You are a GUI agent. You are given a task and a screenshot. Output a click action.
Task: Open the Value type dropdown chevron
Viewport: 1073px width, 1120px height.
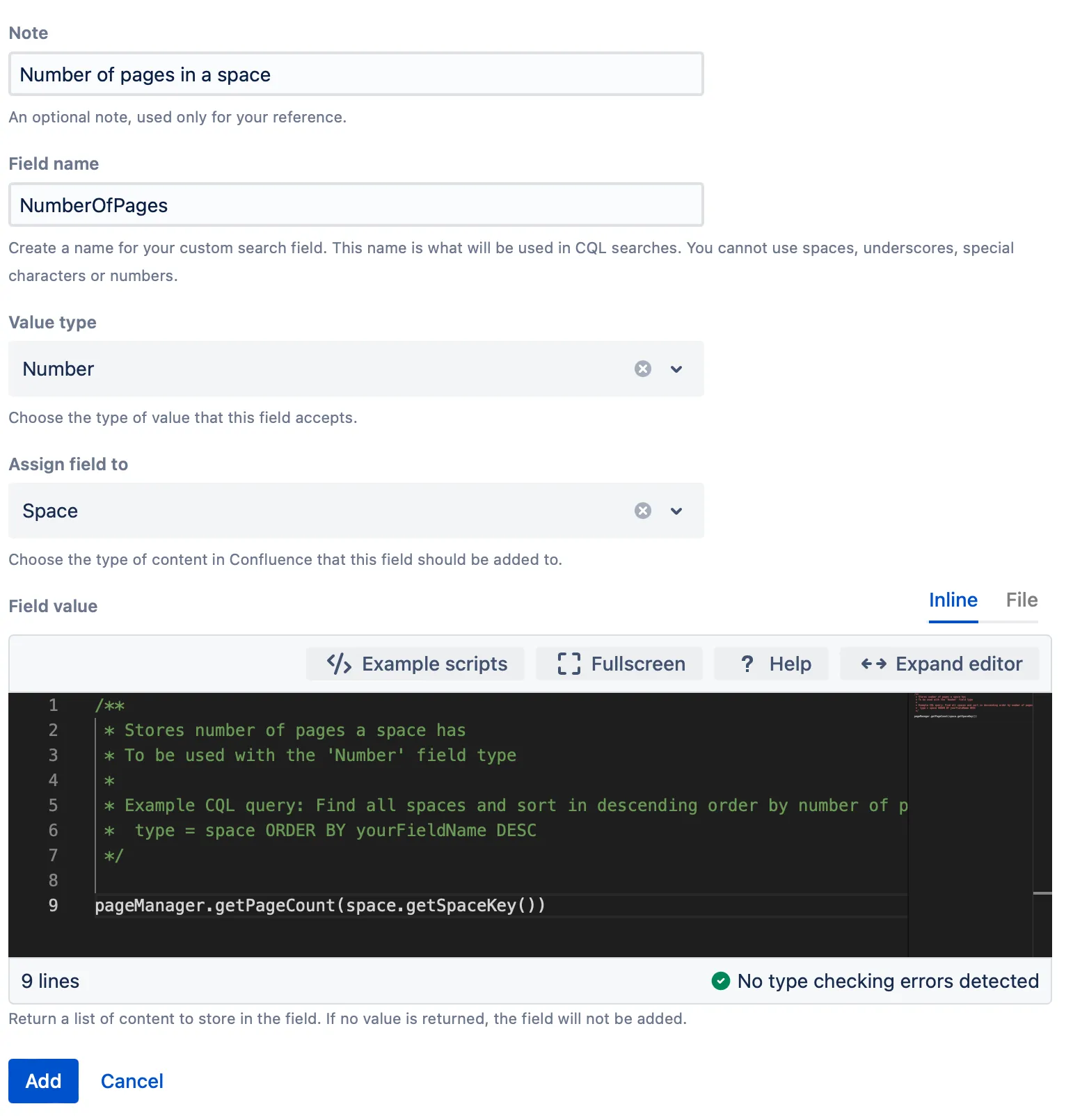pos(676,369)
